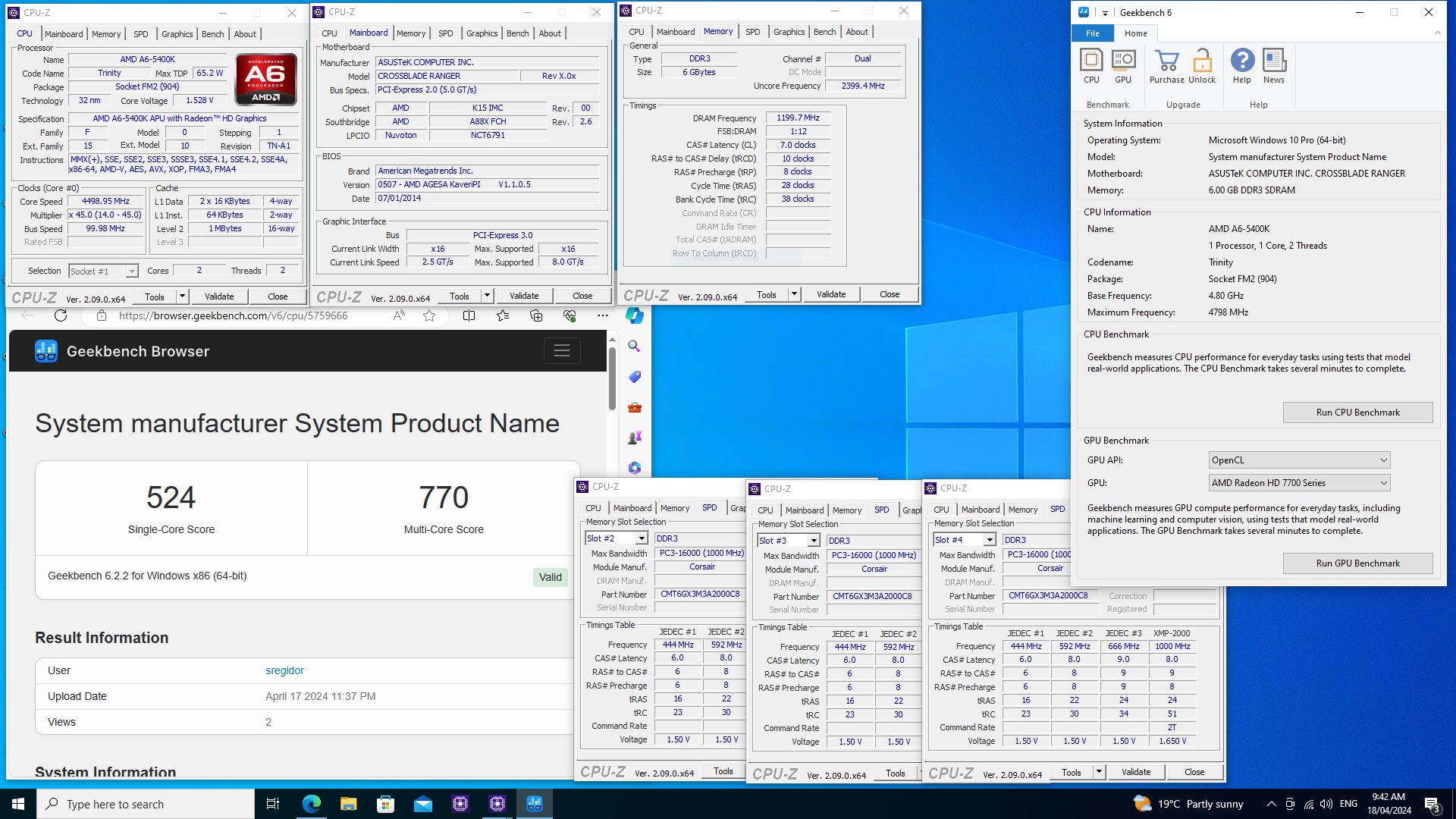Click the green Valid badge
Image resolution: width=1456 pixels, height=819 pixels.
(551, 577)
